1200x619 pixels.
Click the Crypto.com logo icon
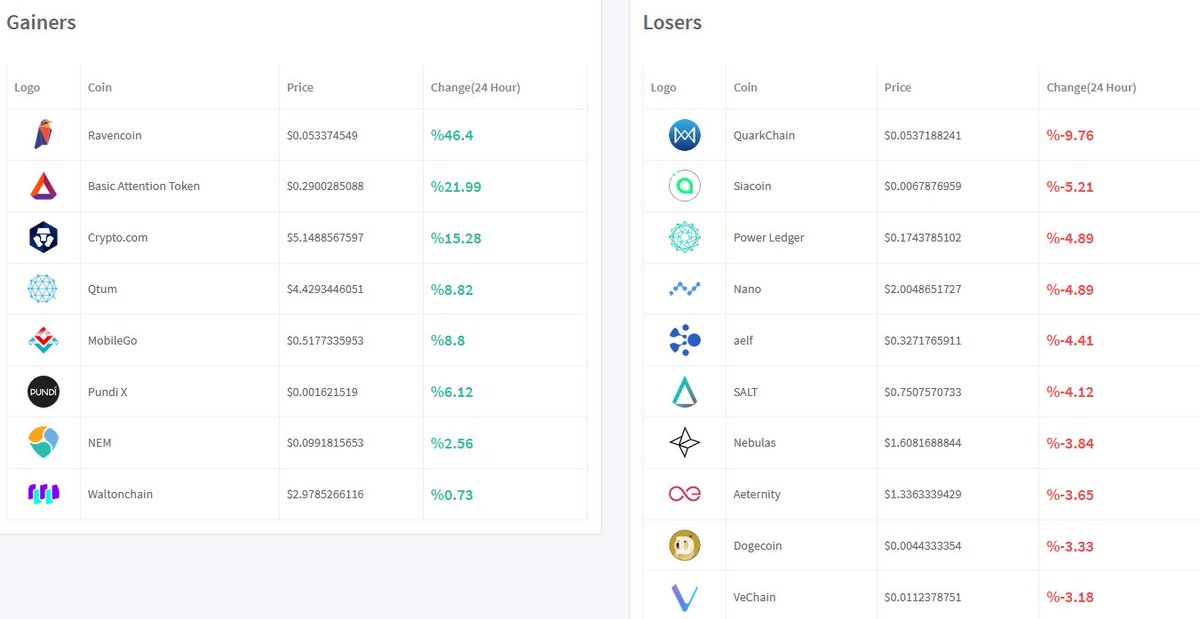(x=43, y=237)
